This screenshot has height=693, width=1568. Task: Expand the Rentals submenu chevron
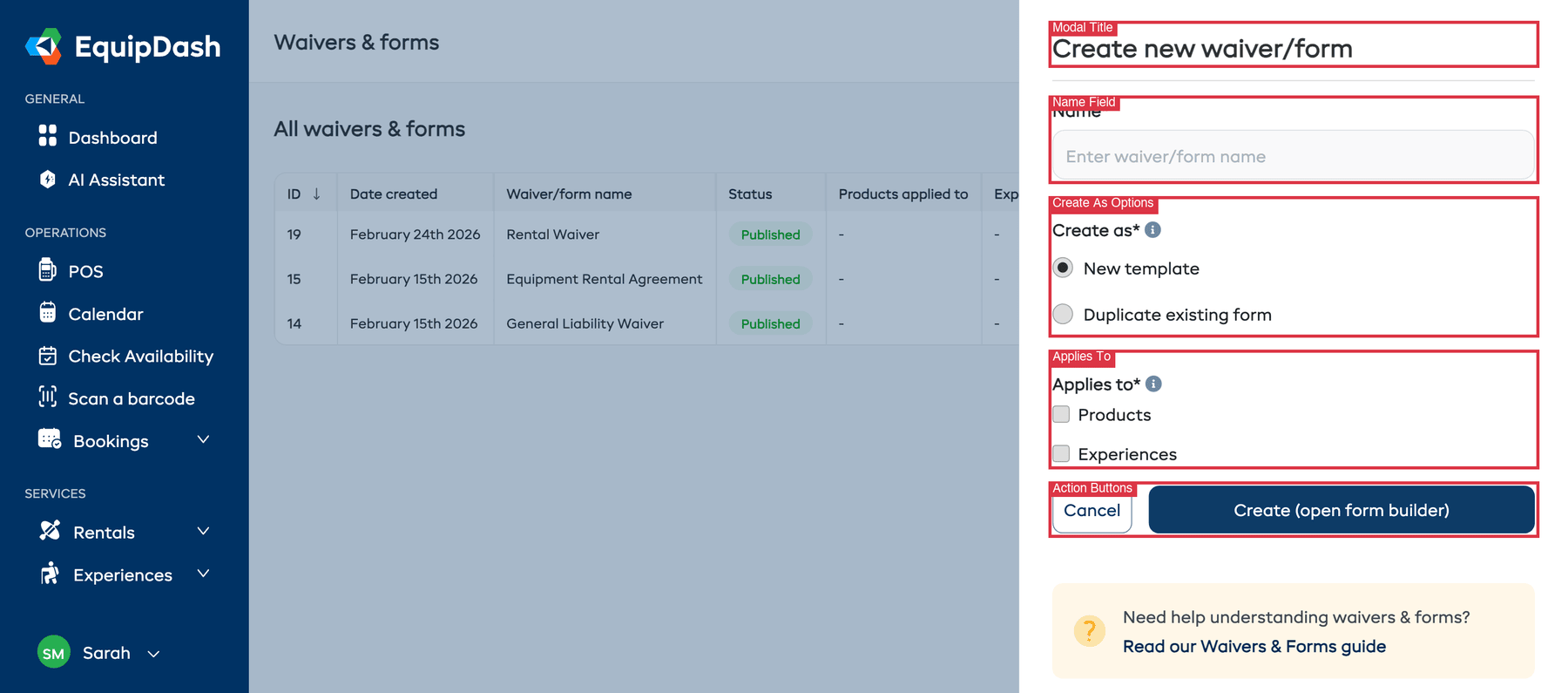click(x=203, y=531)
